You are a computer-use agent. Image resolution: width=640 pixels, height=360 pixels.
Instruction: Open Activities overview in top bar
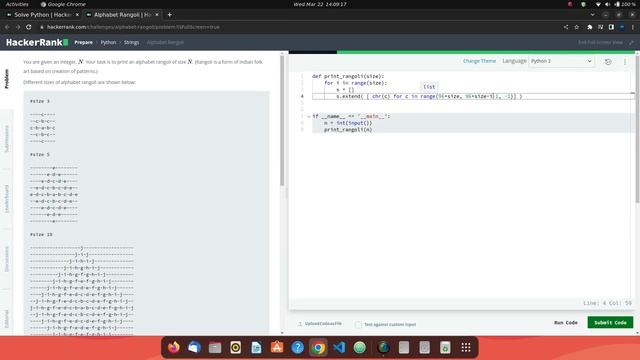(x=17, y=4)
